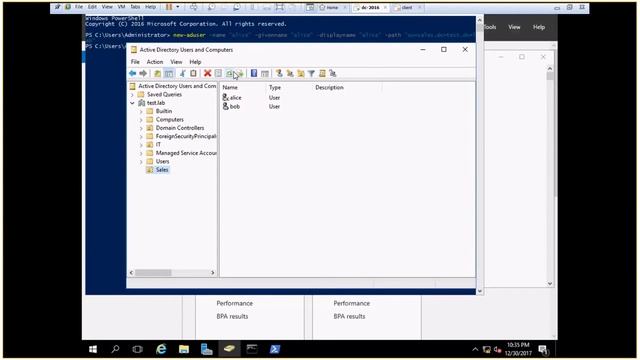This screenshot has height=360, width=640.
Task: Switch to the client VM tab
Action: click(x=407, y=7)
